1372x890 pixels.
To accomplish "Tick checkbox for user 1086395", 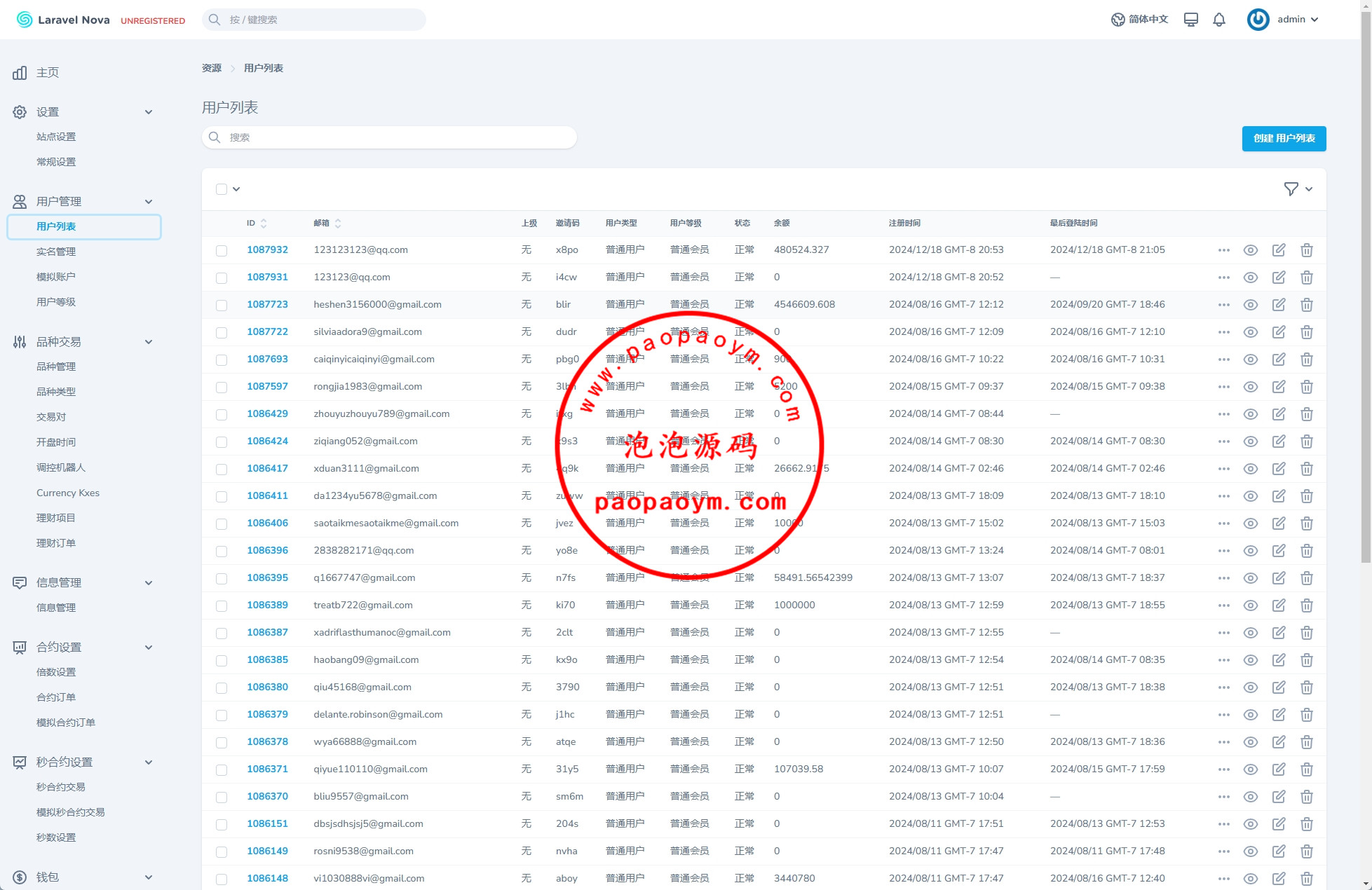I will coord(222,579).
